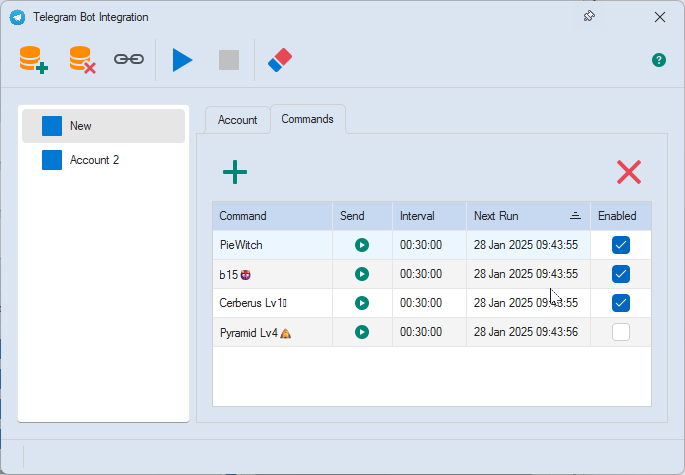The width and height of the screenshot is (685, 475).
Task: Select Account 2 in the account list
Action: click(94, 160)
